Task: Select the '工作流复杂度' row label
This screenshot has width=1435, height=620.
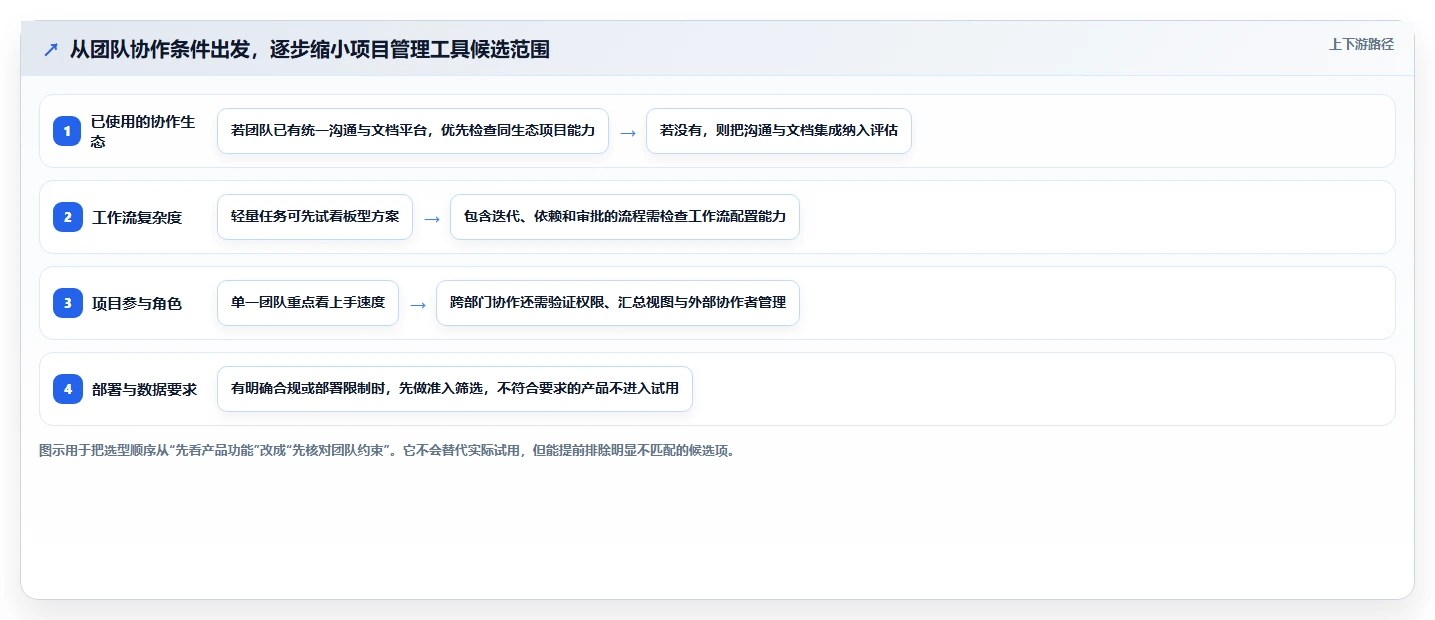Action: (x=137, y=217)
